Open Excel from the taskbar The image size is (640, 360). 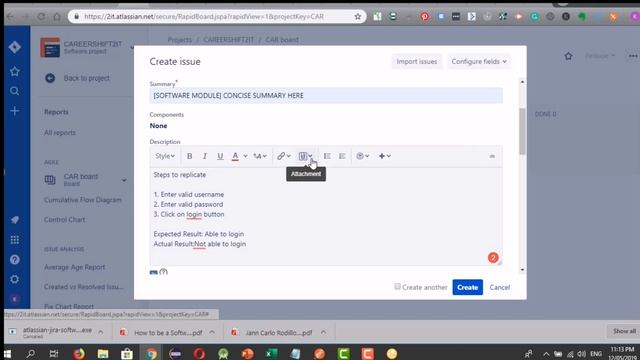pos(271,353)
